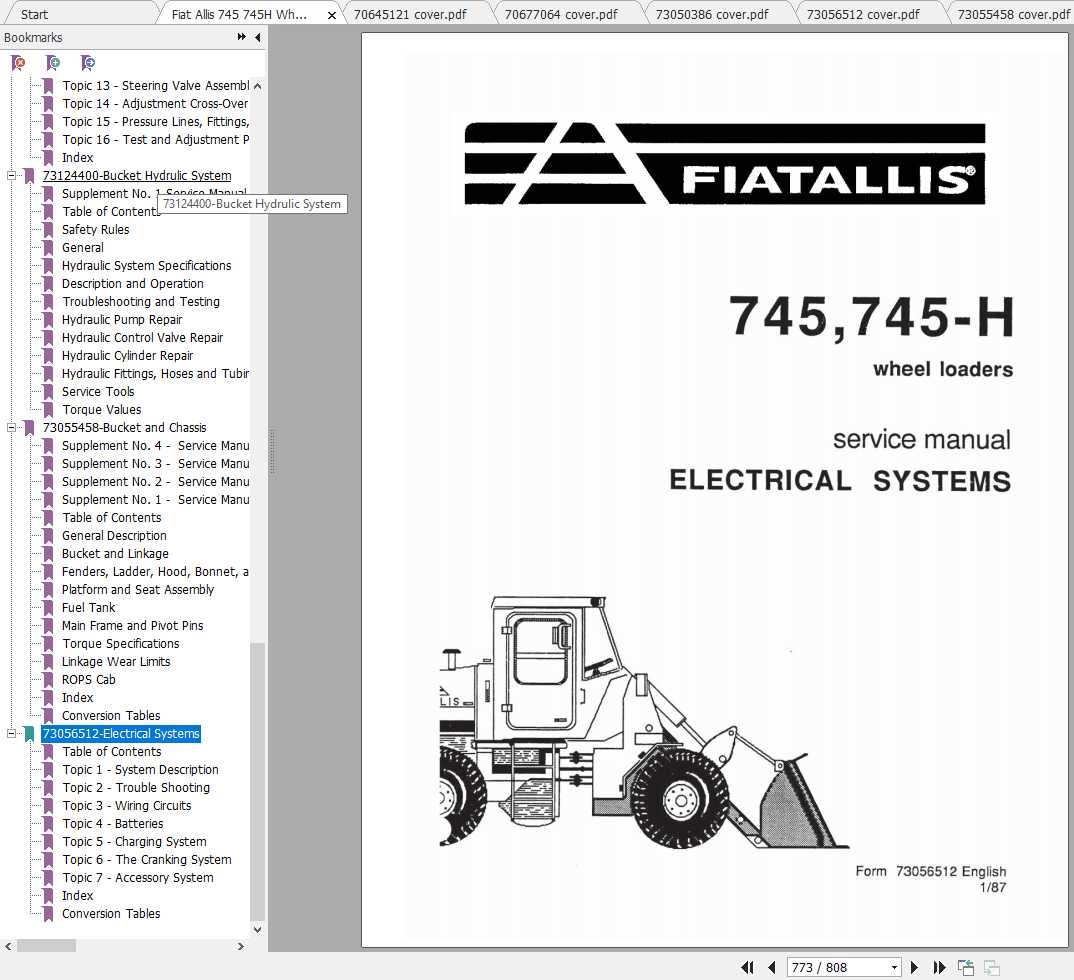Click the delete bookmark icon
The width and height of the screenshot is (1074, 980).
pyautogui.click(x=18, y=63)
